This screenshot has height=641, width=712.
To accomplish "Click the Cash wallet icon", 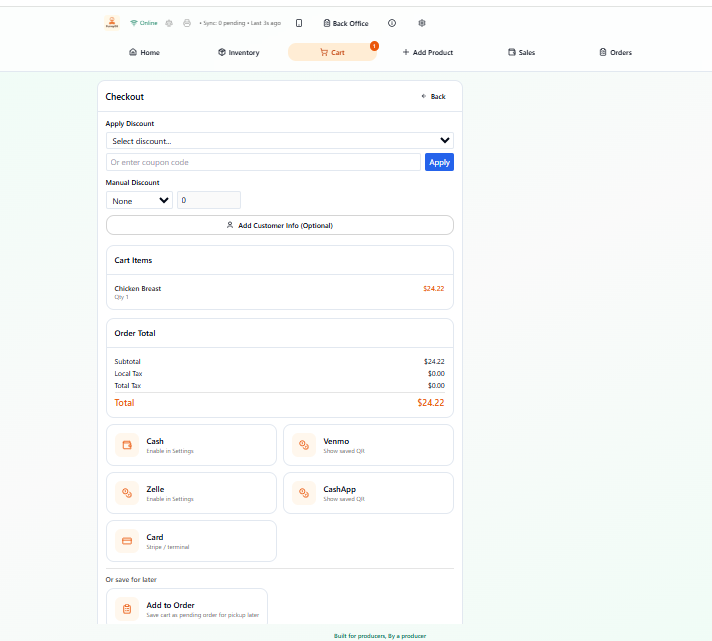I will tap(127, 445).
